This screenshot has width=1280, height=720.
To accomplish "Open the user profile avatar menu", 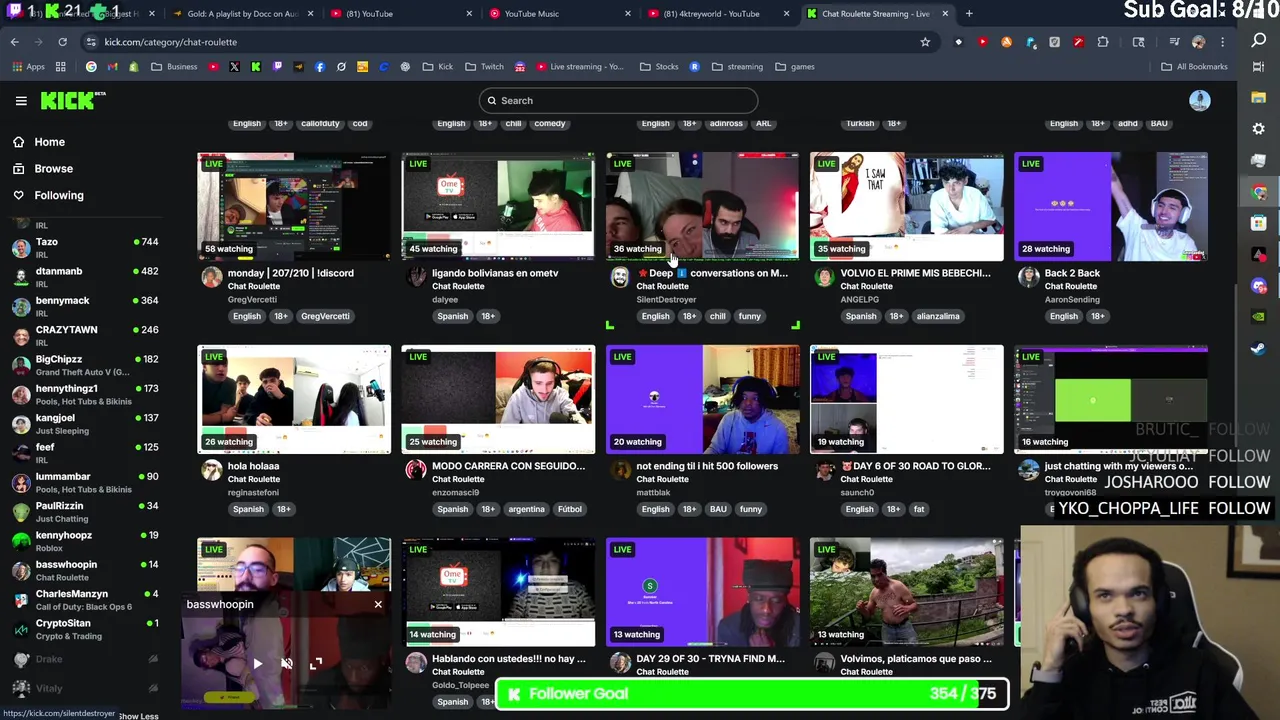I will click(x=1199, y=100).
